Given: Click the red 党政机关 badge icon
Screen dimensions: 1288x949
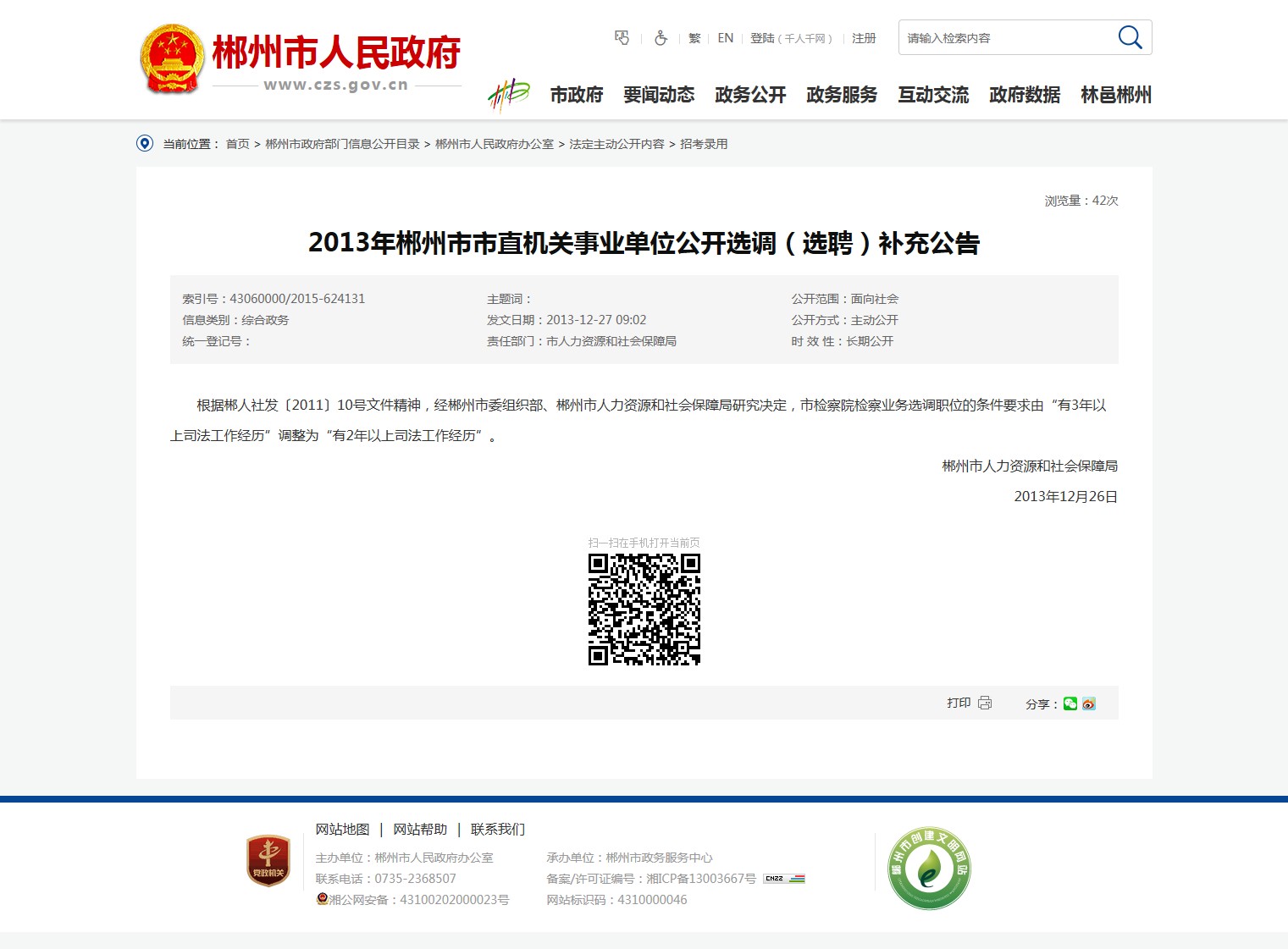Looking at the screenshot, I should (x=268, y=861).
